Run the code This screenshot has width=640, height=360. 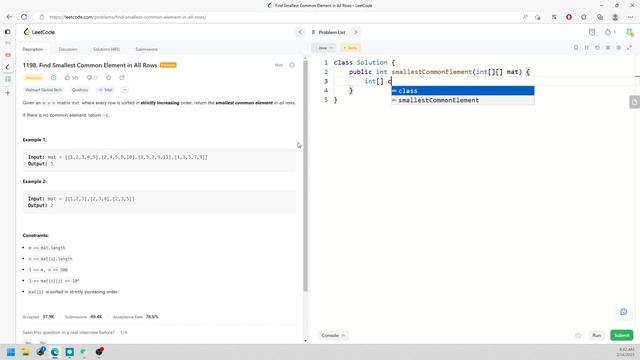596,335
